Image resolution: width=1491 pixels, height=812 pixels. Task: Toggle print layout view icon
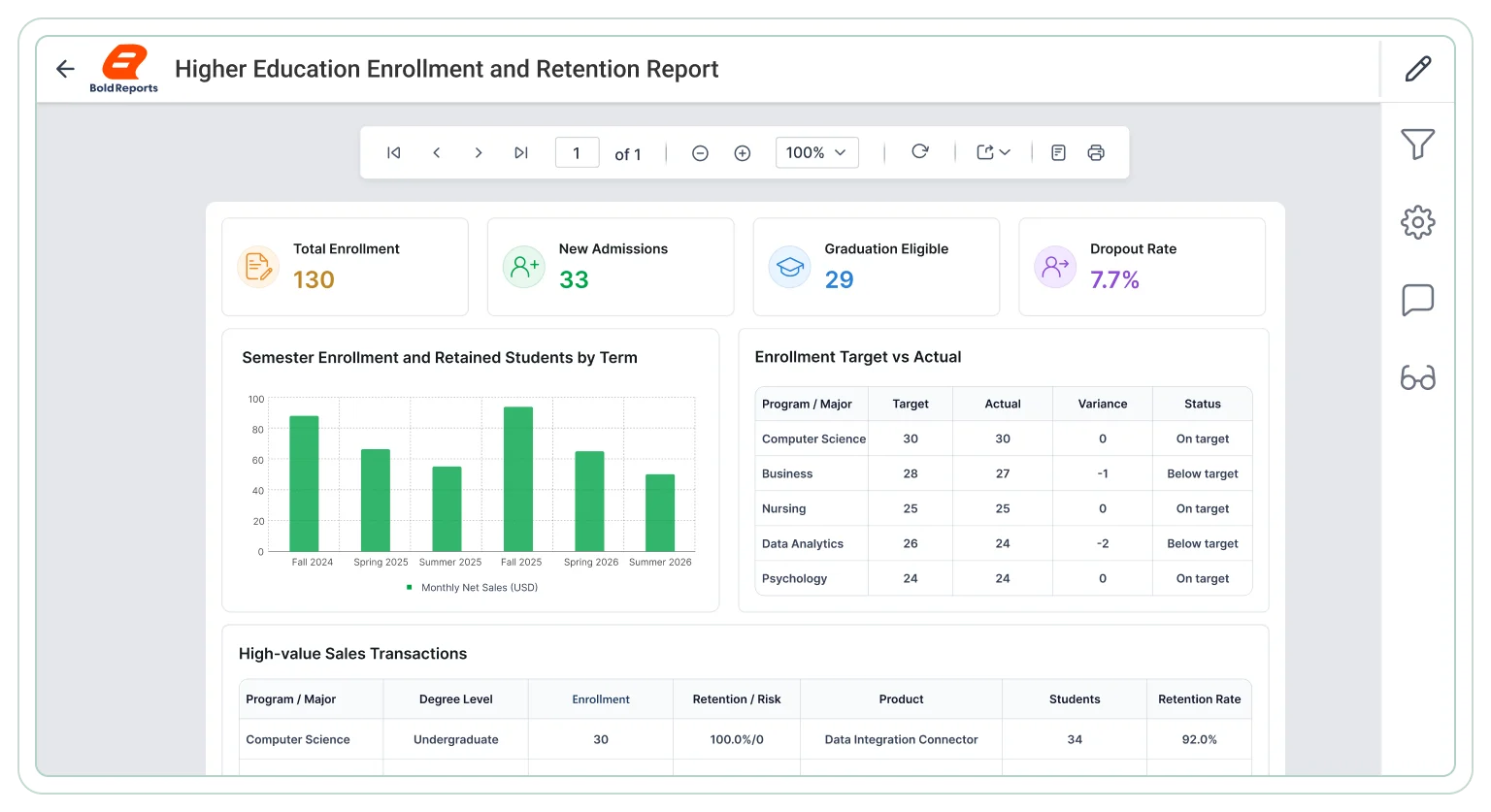[x=1059, y=152]
